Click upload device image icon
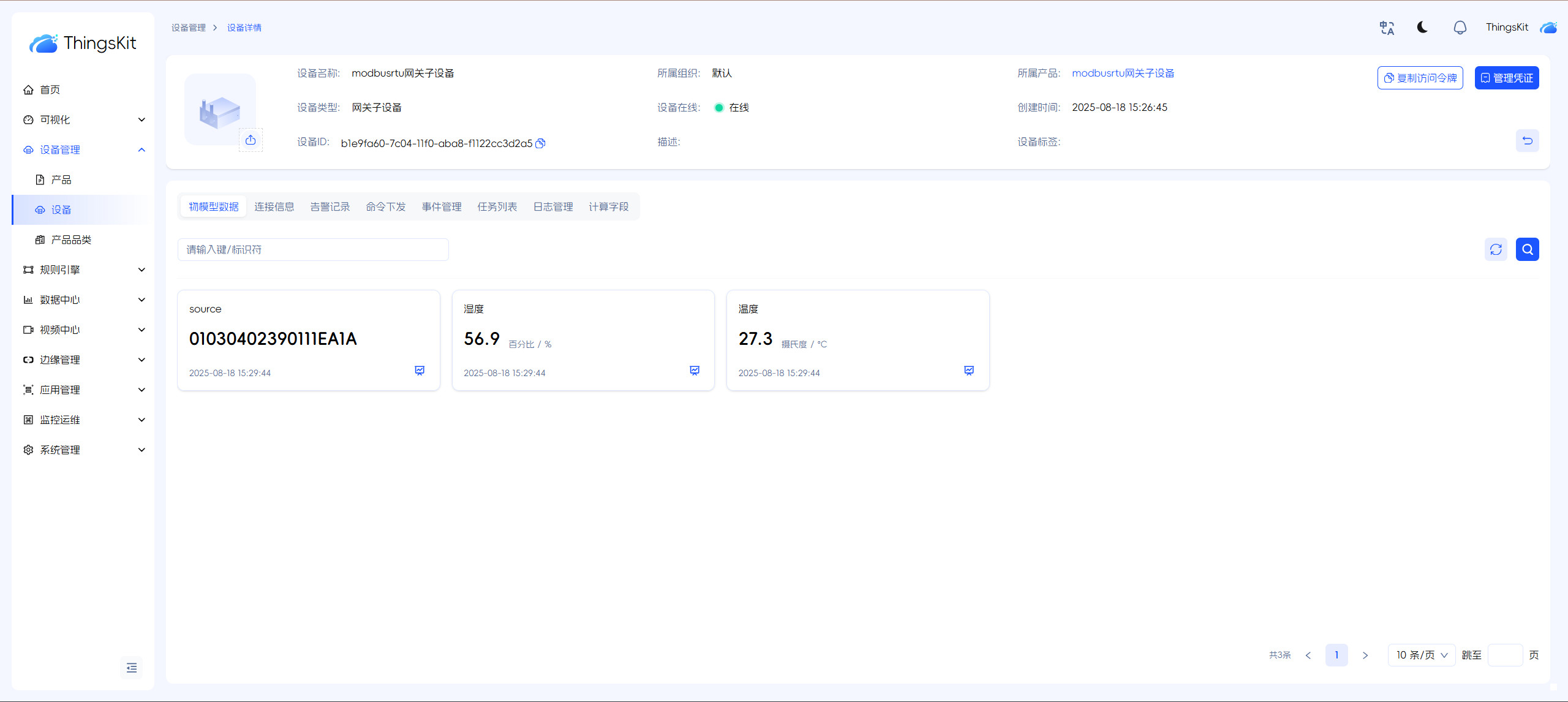This screenshot has width=1568, height=702. pyautogui.click(x=251, y=140)
